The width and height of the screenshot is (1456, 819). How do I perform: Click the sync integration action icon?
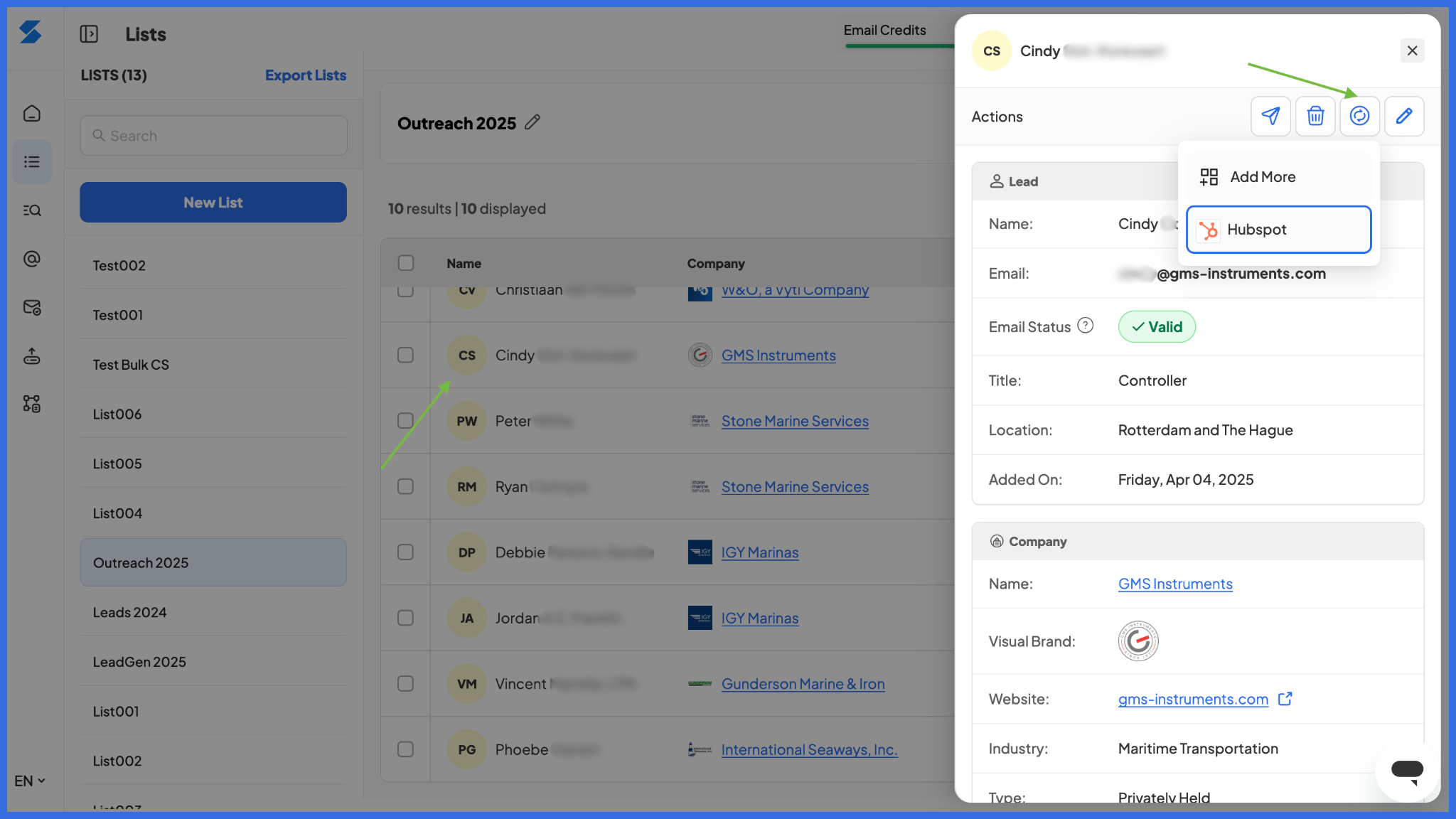[x=1359, y=116]
